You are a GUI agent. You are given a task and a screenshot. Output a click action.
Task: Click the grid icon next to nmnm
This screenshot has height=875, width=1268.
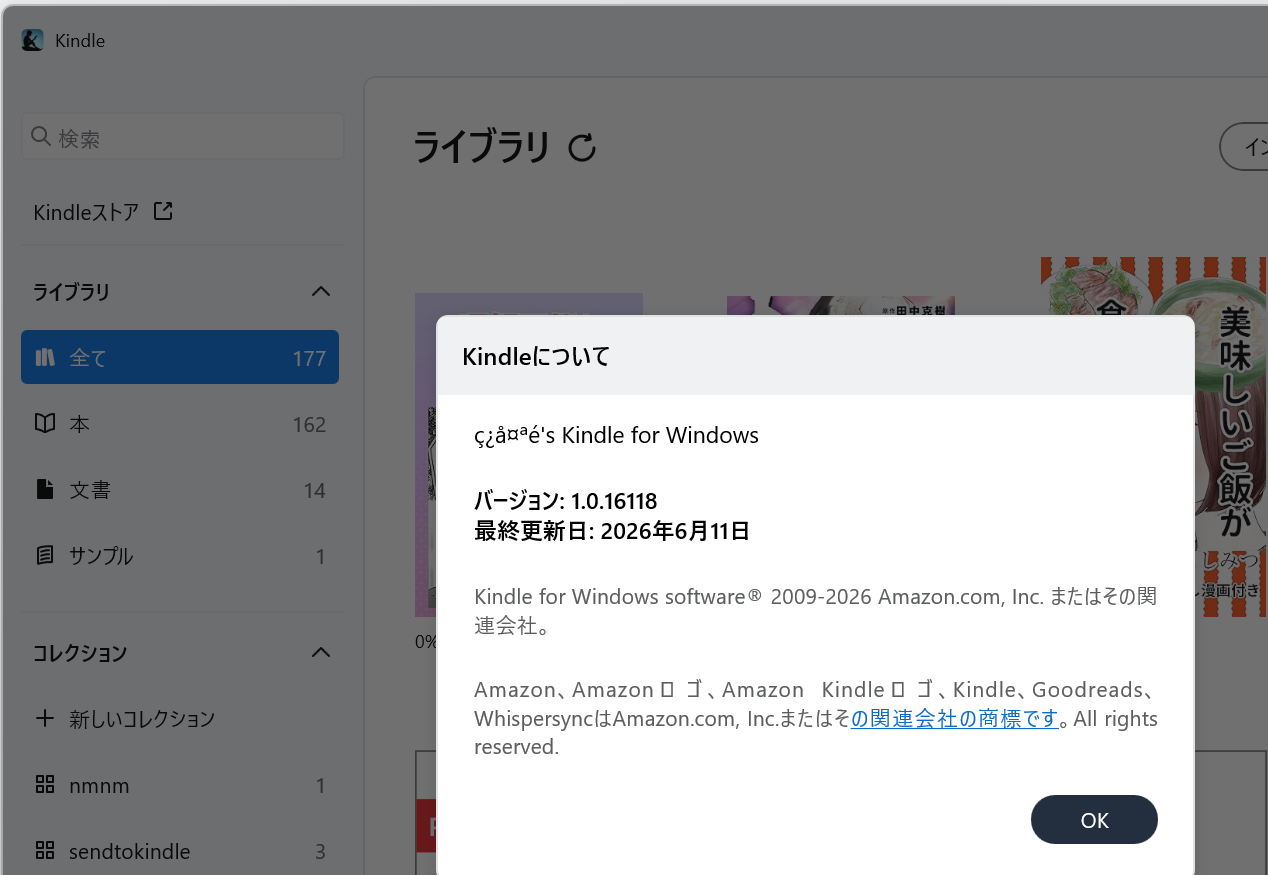44,785
